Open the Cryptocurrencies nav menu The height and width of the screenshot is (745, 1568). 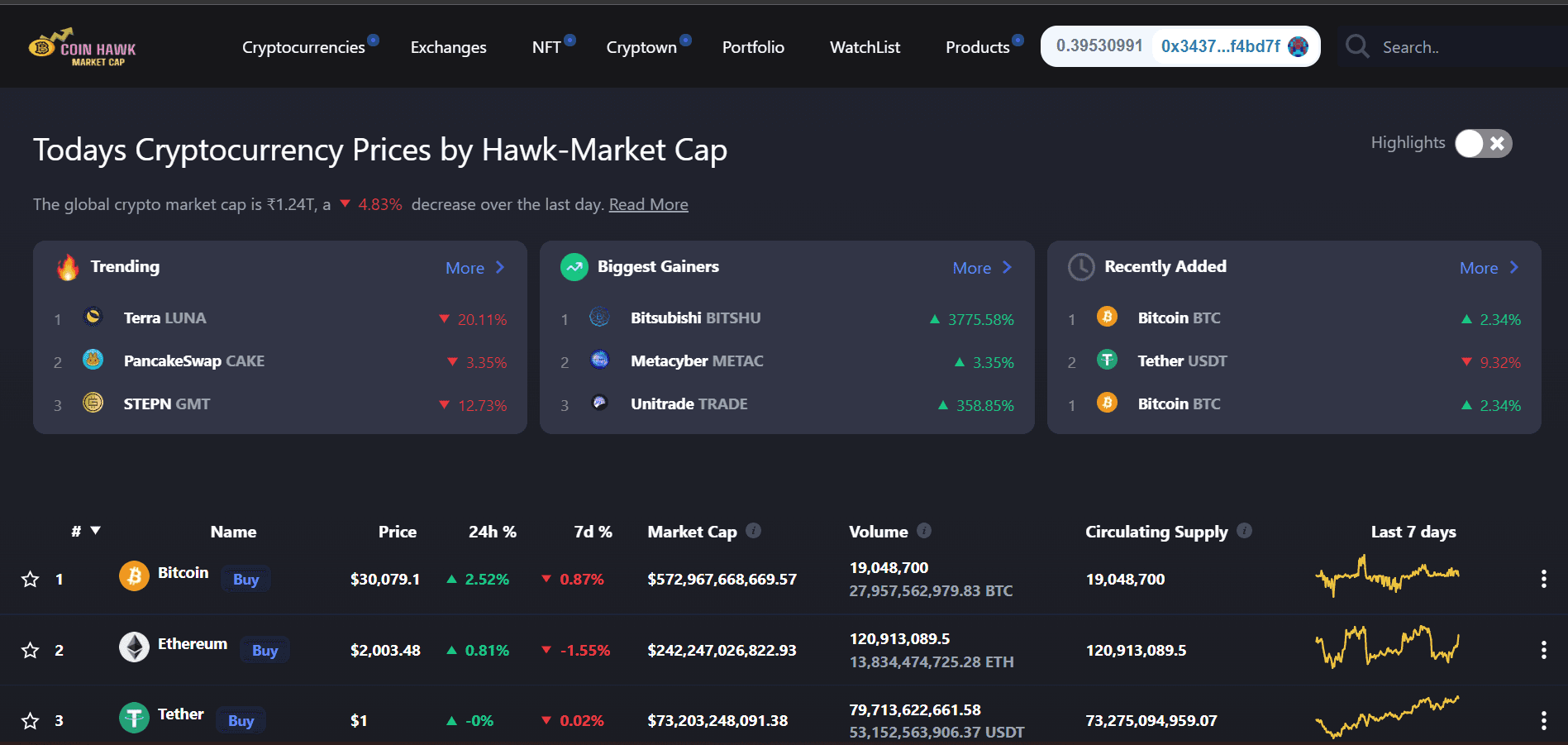click(303, 47)
